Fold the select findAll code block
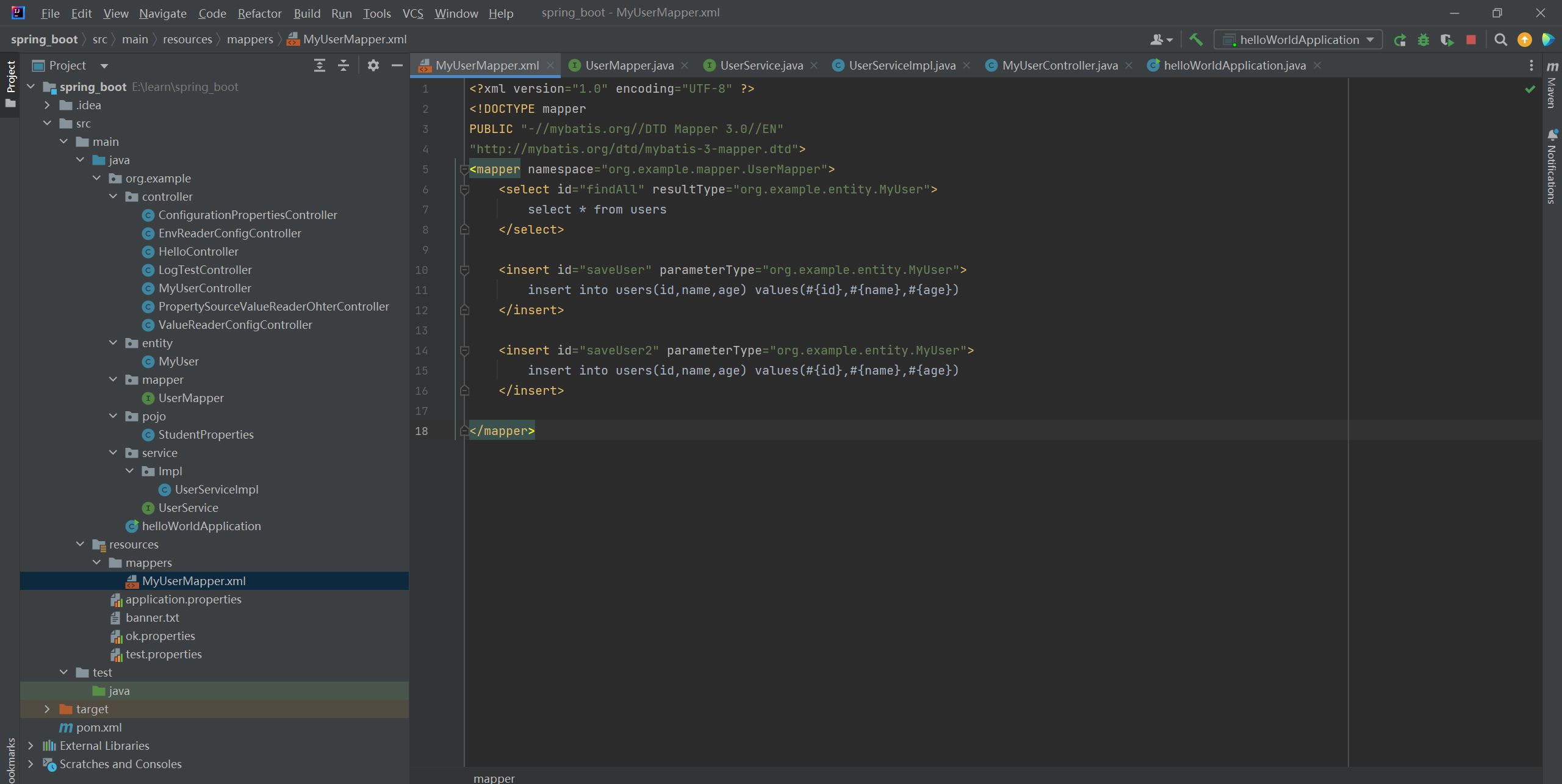1562x784 pixels. tap(464, 190)
